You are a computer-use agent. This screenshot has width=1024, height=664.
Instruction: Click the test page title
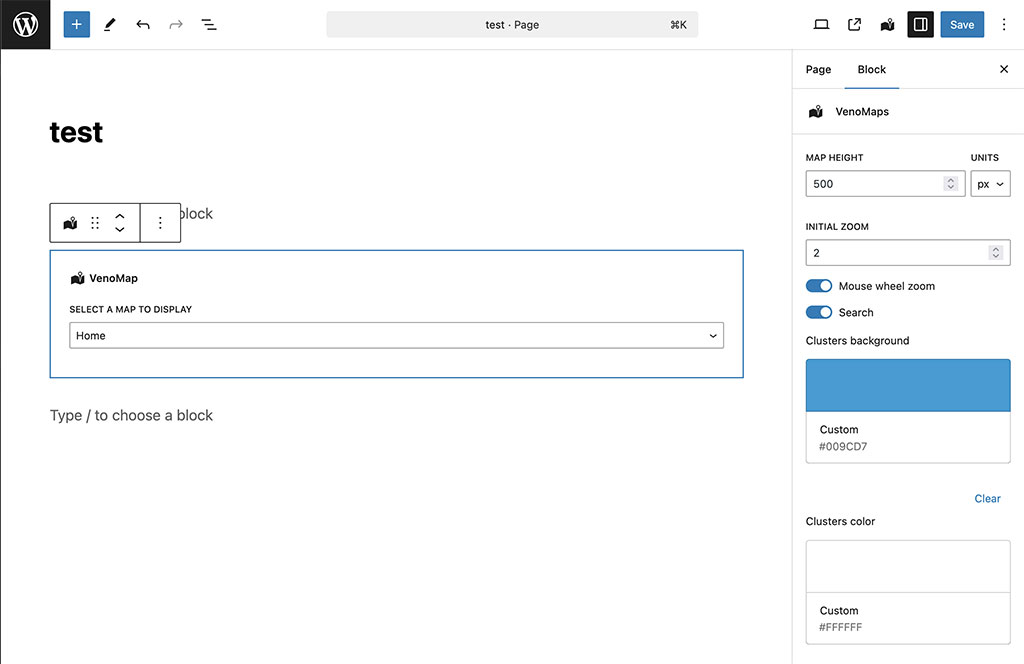76,133
